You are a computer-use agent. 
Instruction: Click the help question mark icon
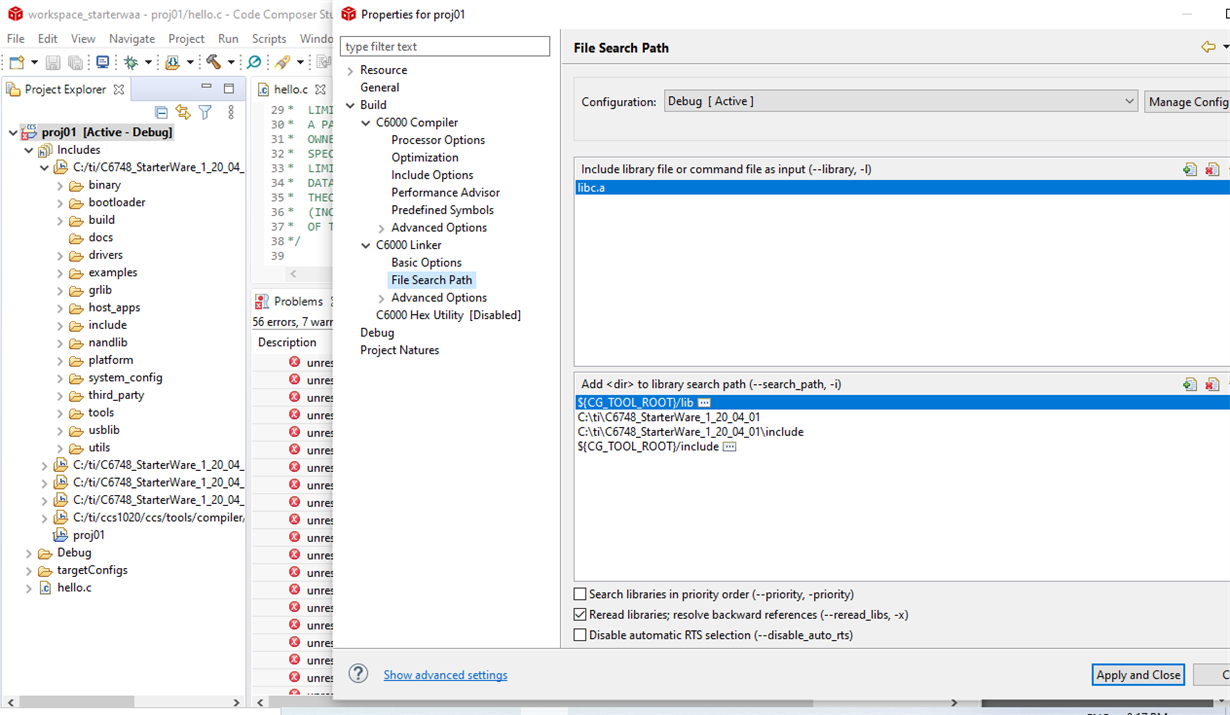[x=359, y=674]
